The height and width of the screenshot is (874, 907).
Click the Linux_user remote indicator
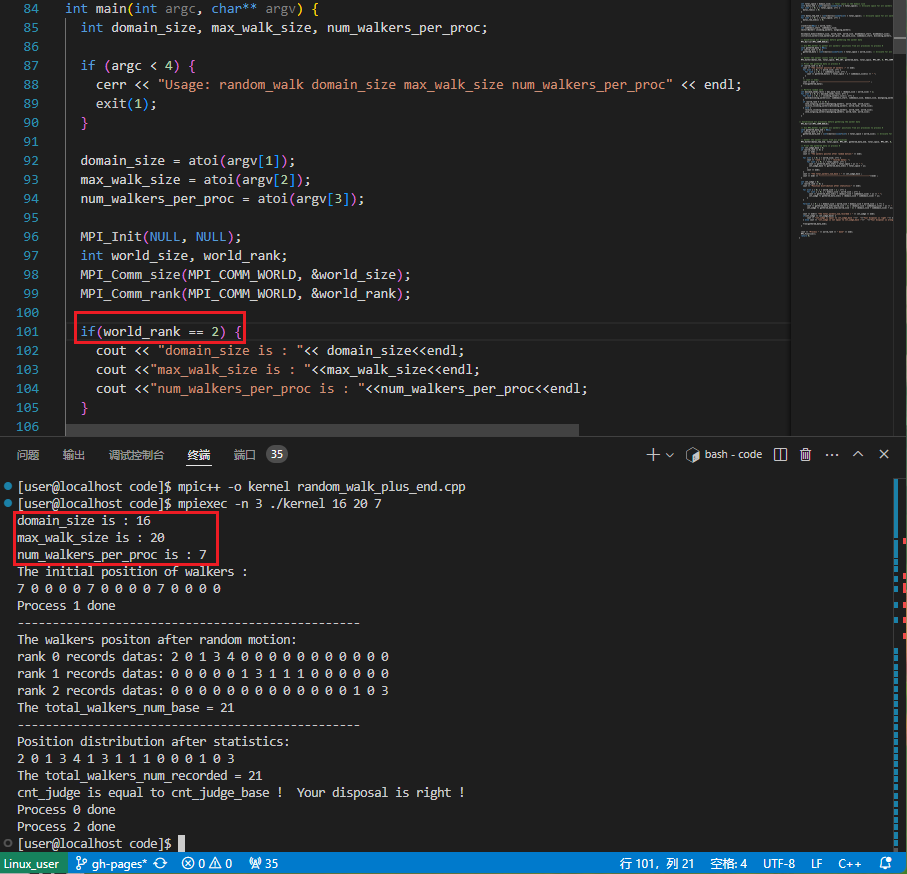tap(31, 864)
